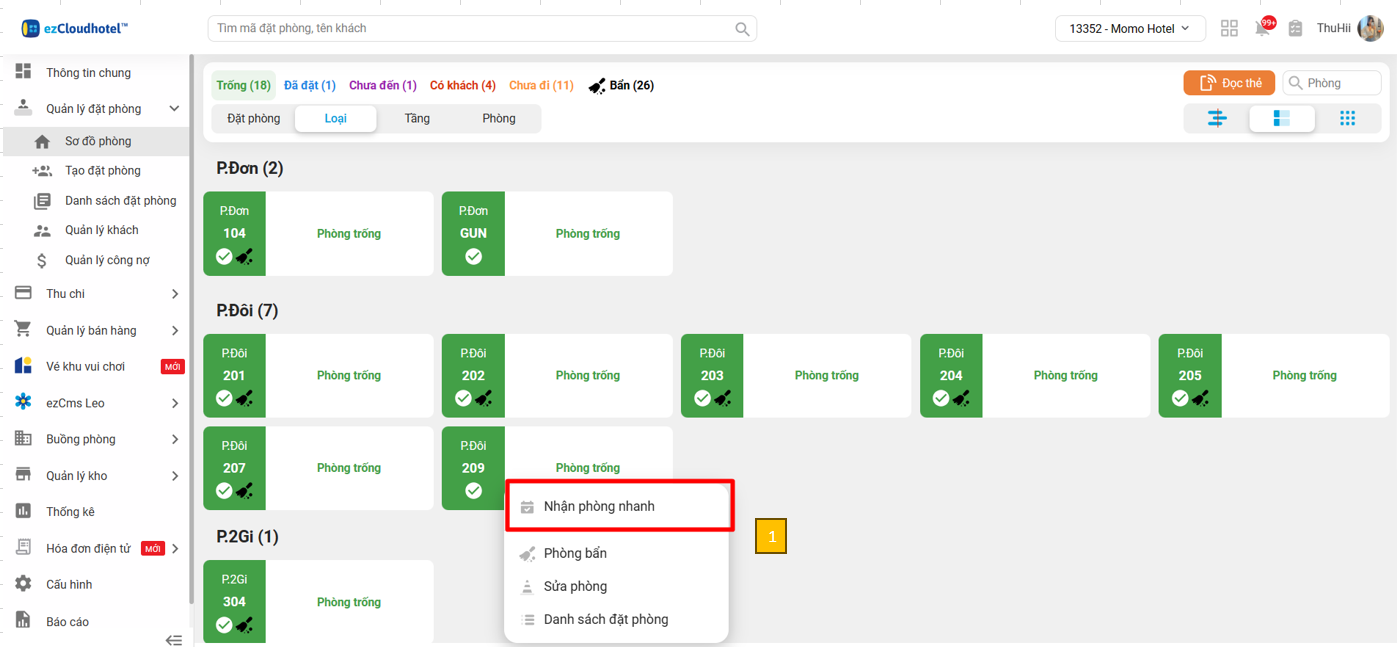Collapse the sidebar with bottom arrow icon
The width and height of the screenshot is (1397, 647).
tap(173, 640)
